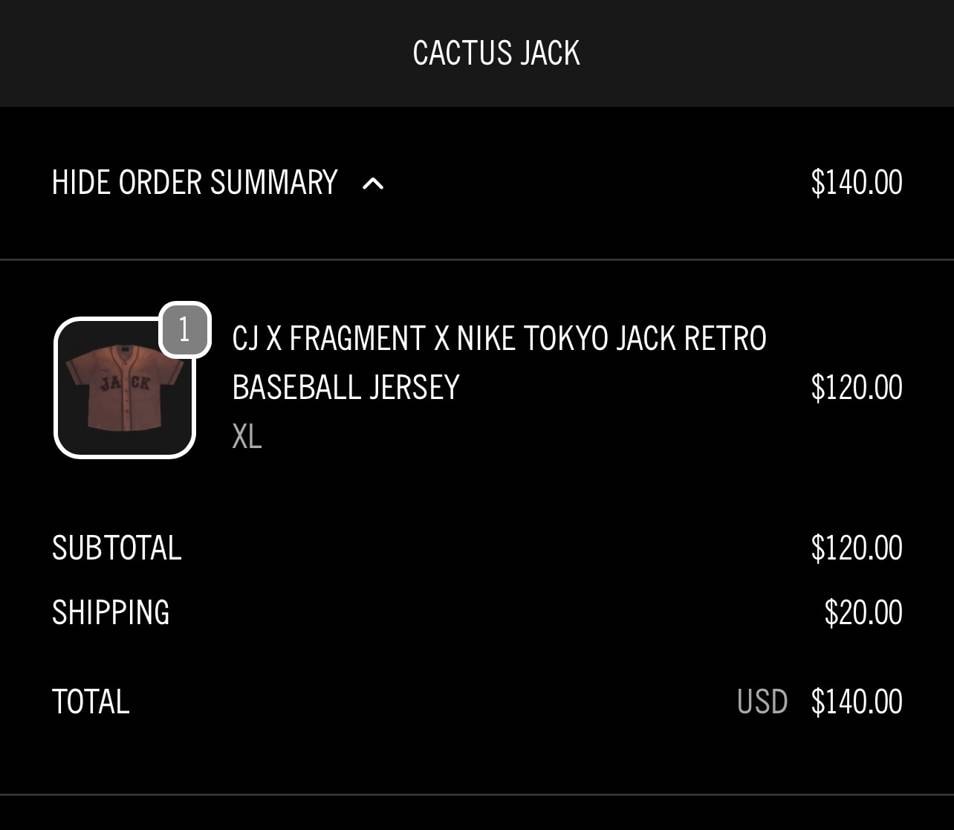Open the Cactus Jack store title
The height and width of the screenshot is (830, 954).
click(496, 53)
